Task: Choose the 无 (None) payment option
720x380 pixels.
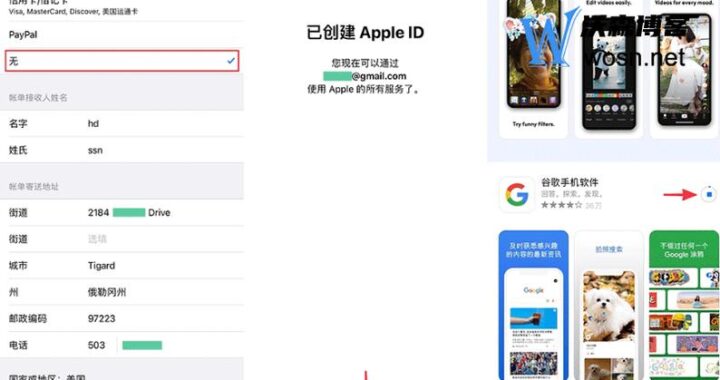Action: tap(122, 61)
